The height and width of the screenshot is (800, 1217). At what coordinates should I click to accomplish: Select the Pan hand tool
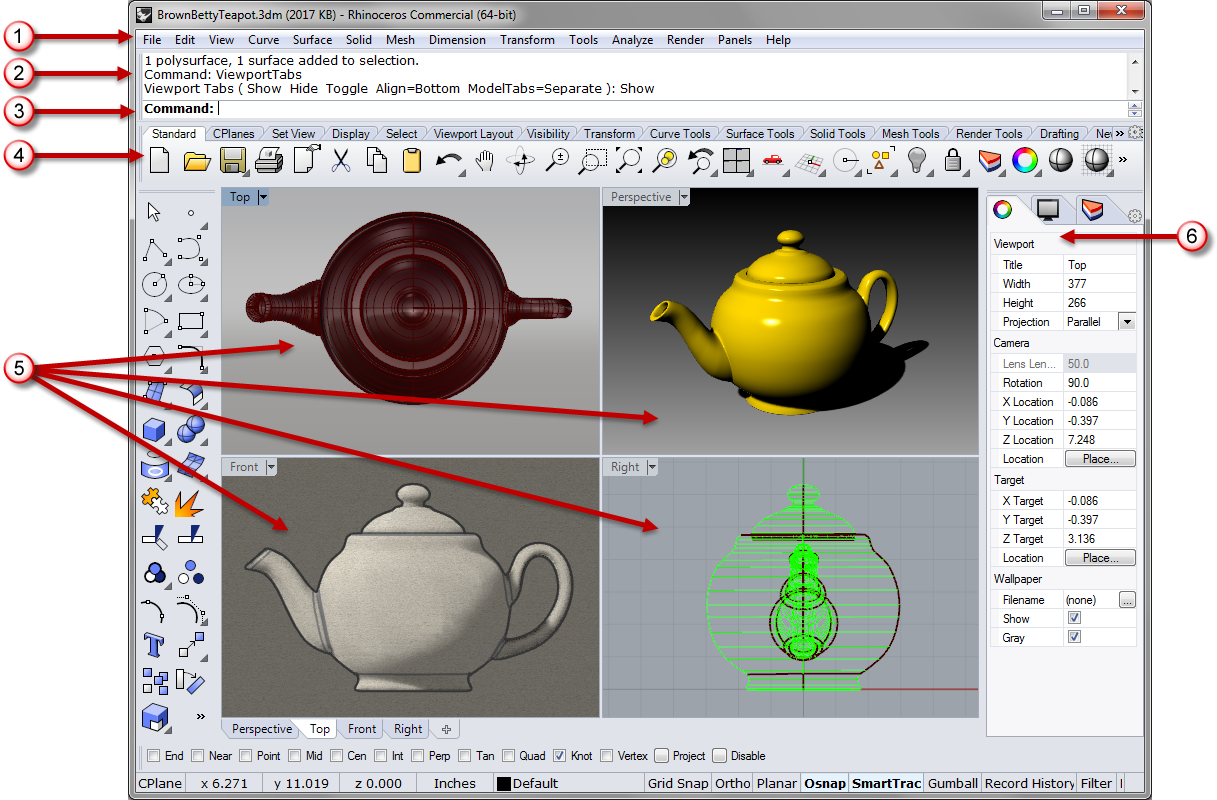(x=485, y=160)
